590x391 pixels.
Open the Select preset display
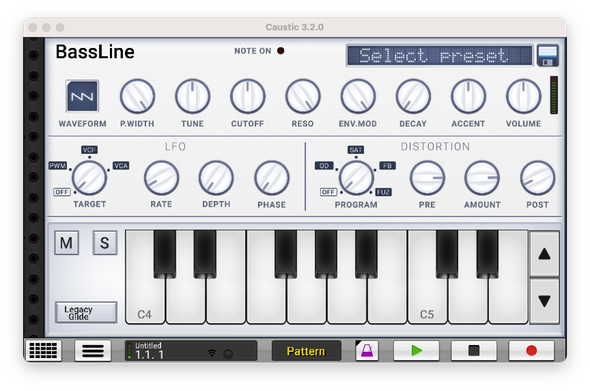coord(439,56)
